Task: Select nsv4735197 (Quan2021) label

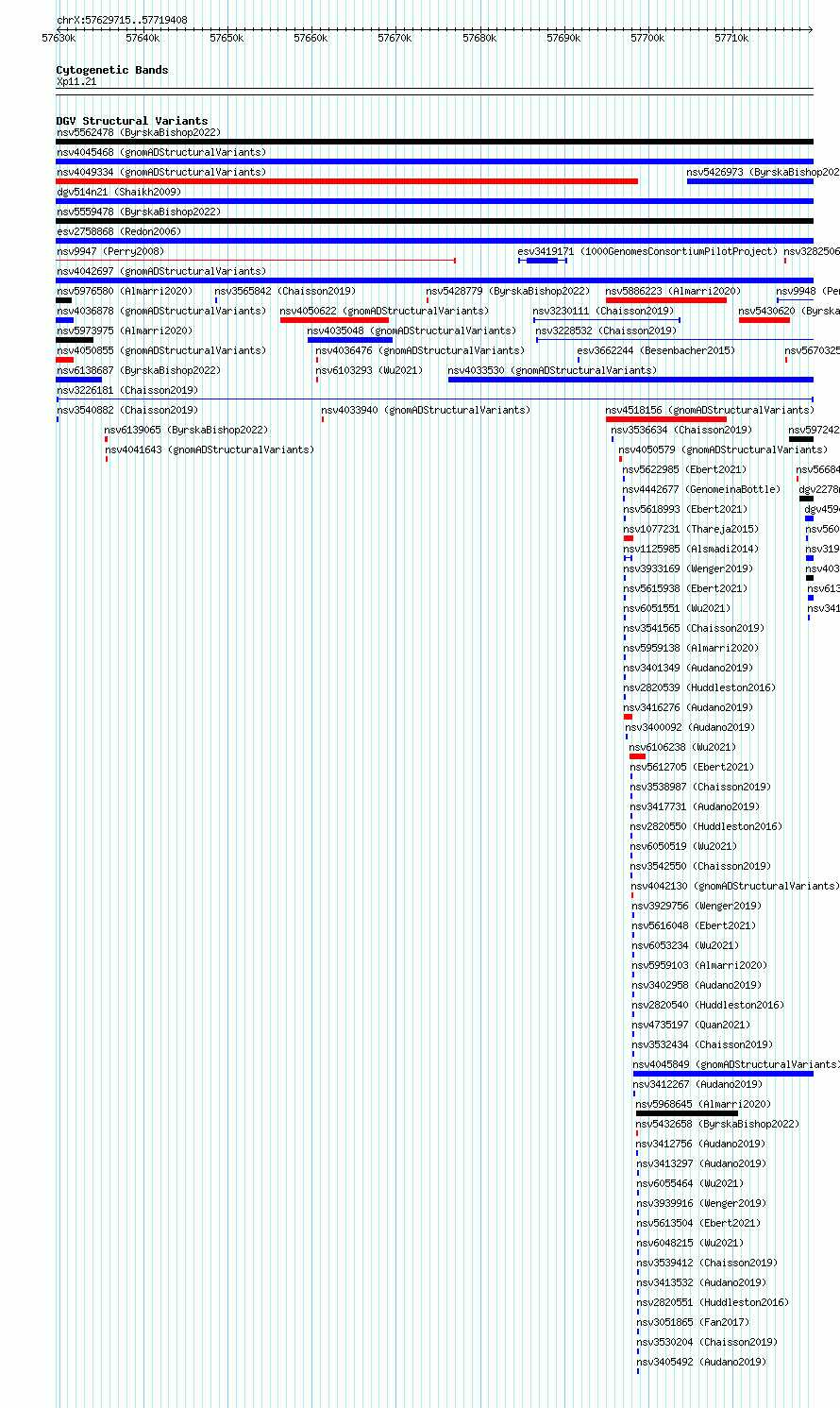Action: [x=691, y=1026]
